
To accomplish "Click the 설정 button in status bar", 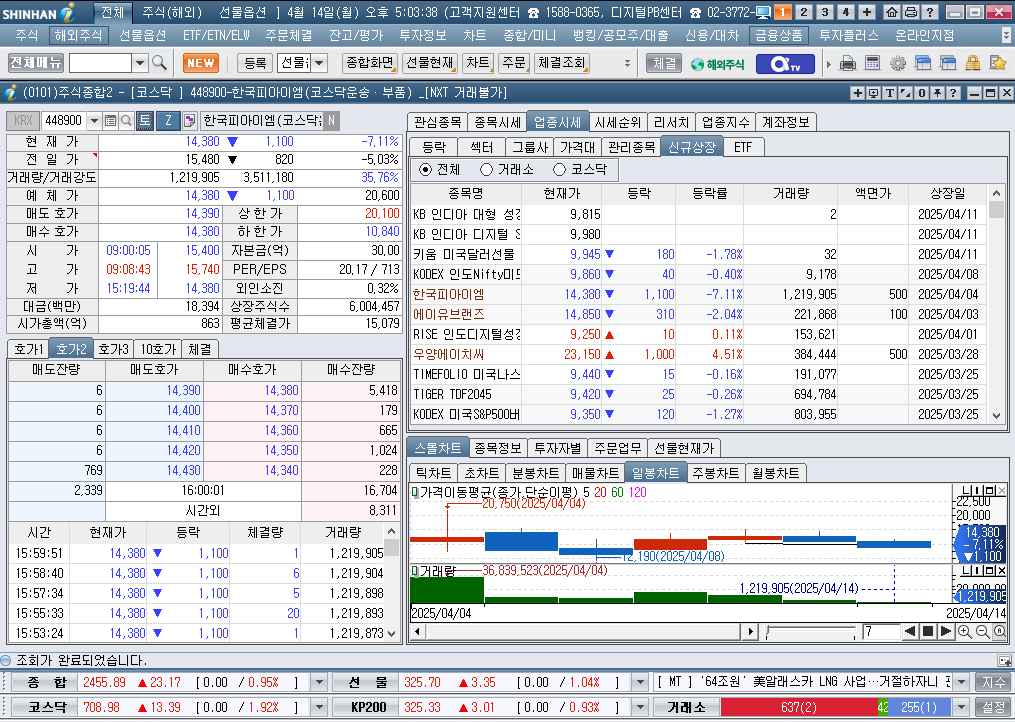I will 993,707.
